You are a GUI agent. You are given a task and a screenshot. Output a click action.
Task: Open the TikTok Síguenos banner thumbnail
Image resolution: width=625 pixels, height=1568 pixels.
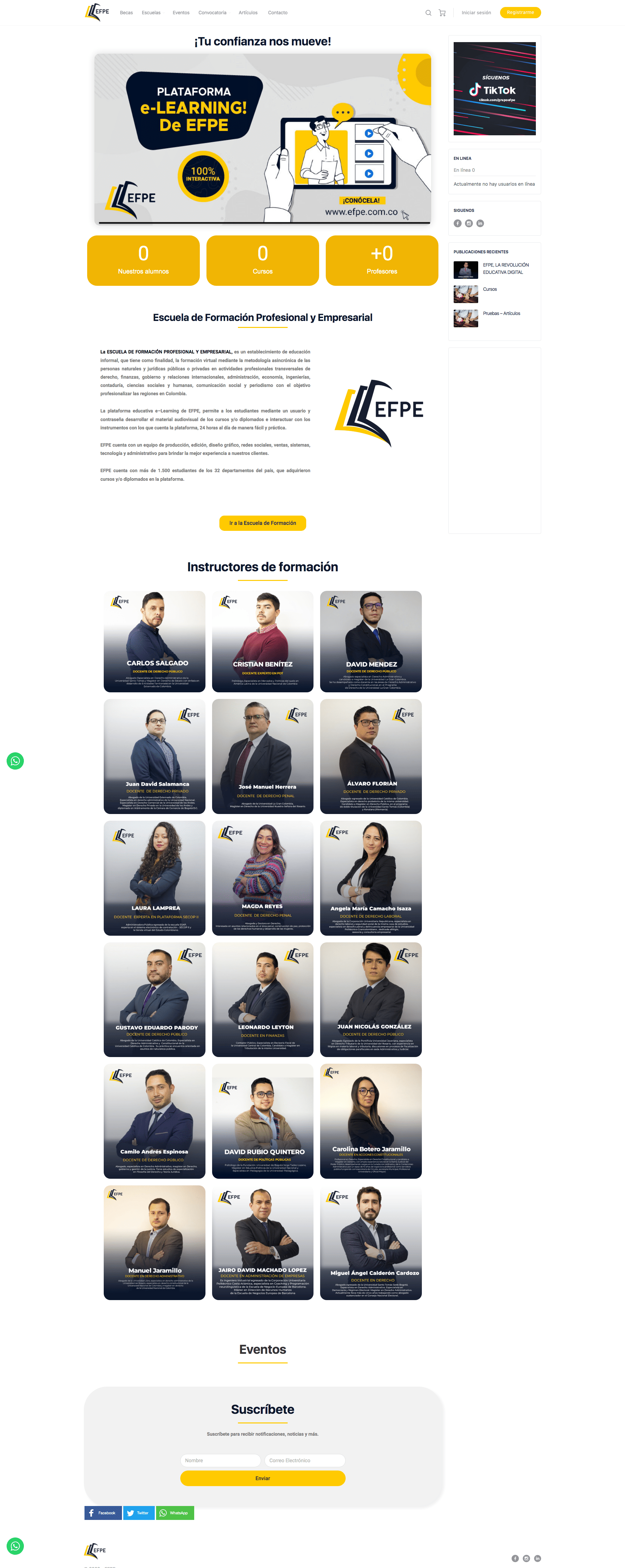494,88
